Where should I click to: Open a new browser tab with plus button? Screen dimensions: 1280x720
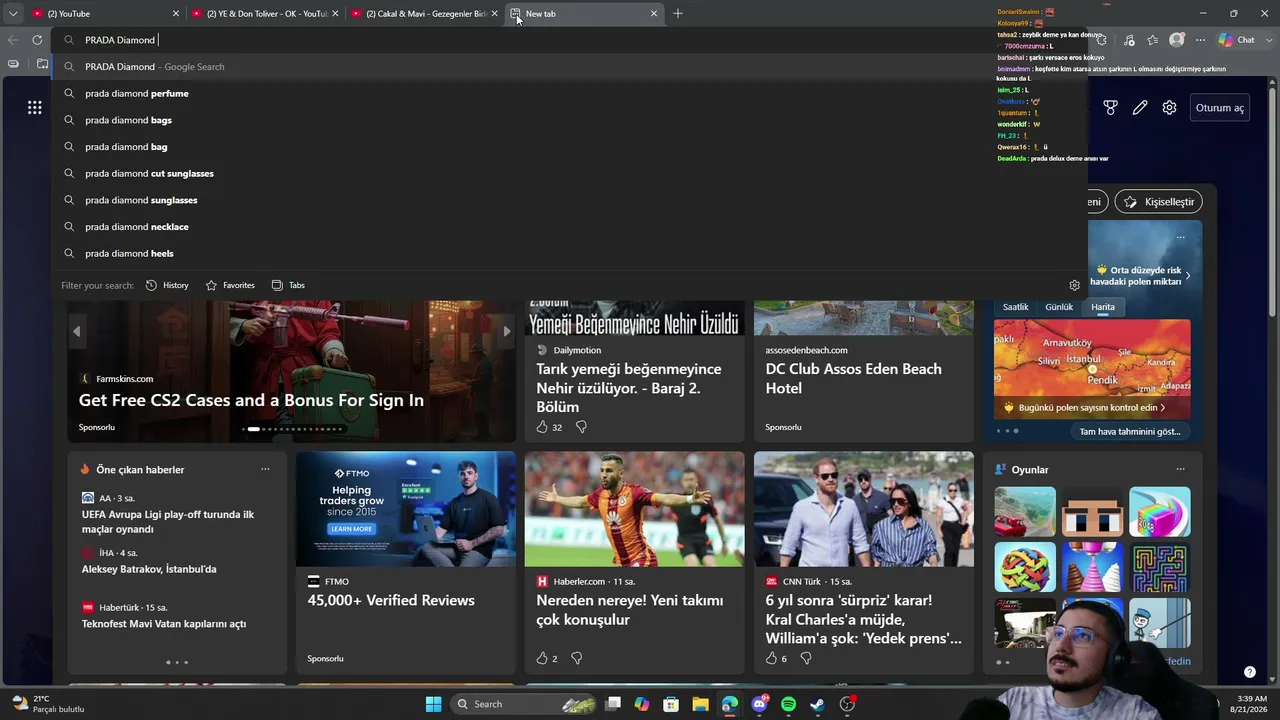(x=678, y=14)
